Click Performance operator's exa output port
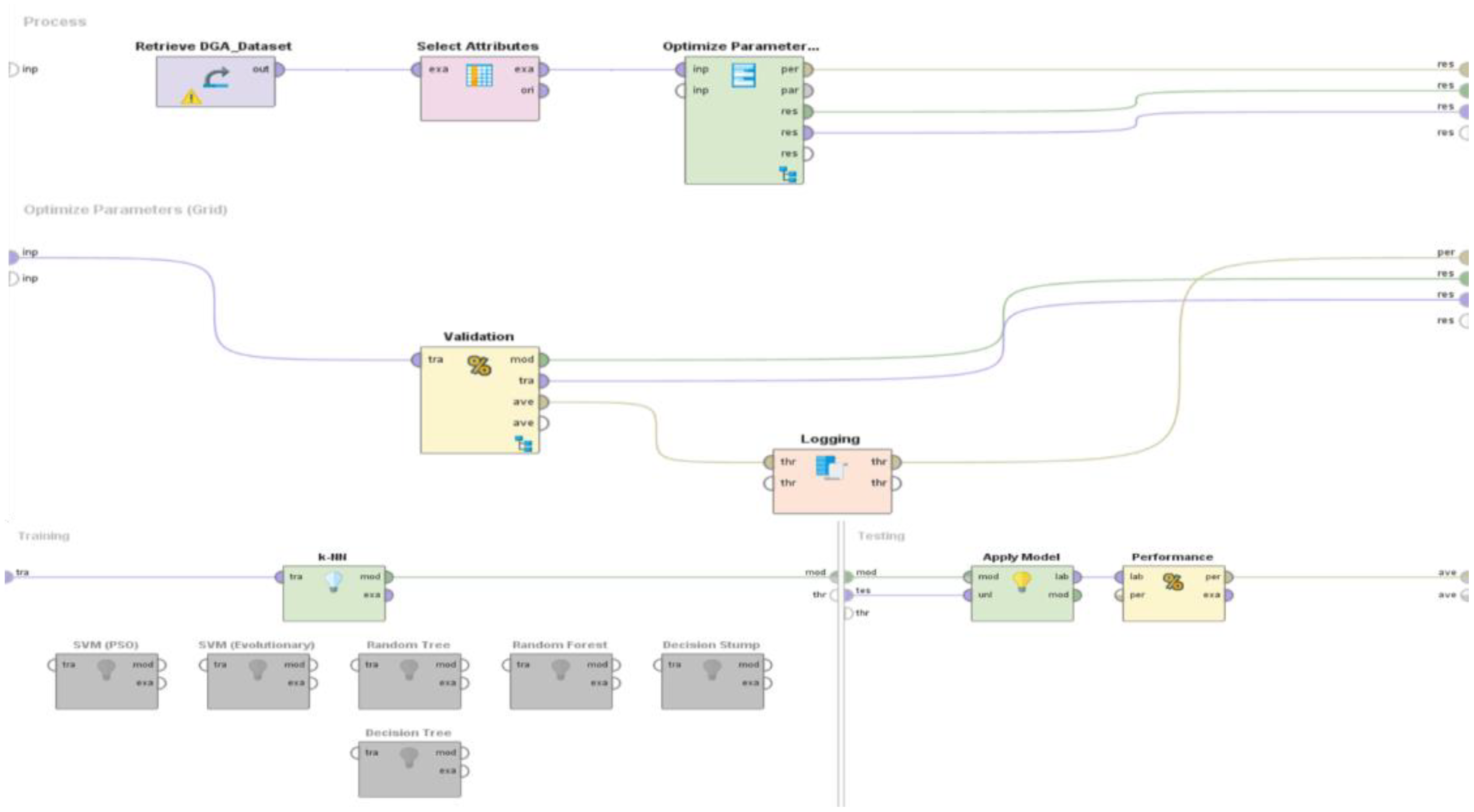1474x812 pixels. (x=1229, y=595)
